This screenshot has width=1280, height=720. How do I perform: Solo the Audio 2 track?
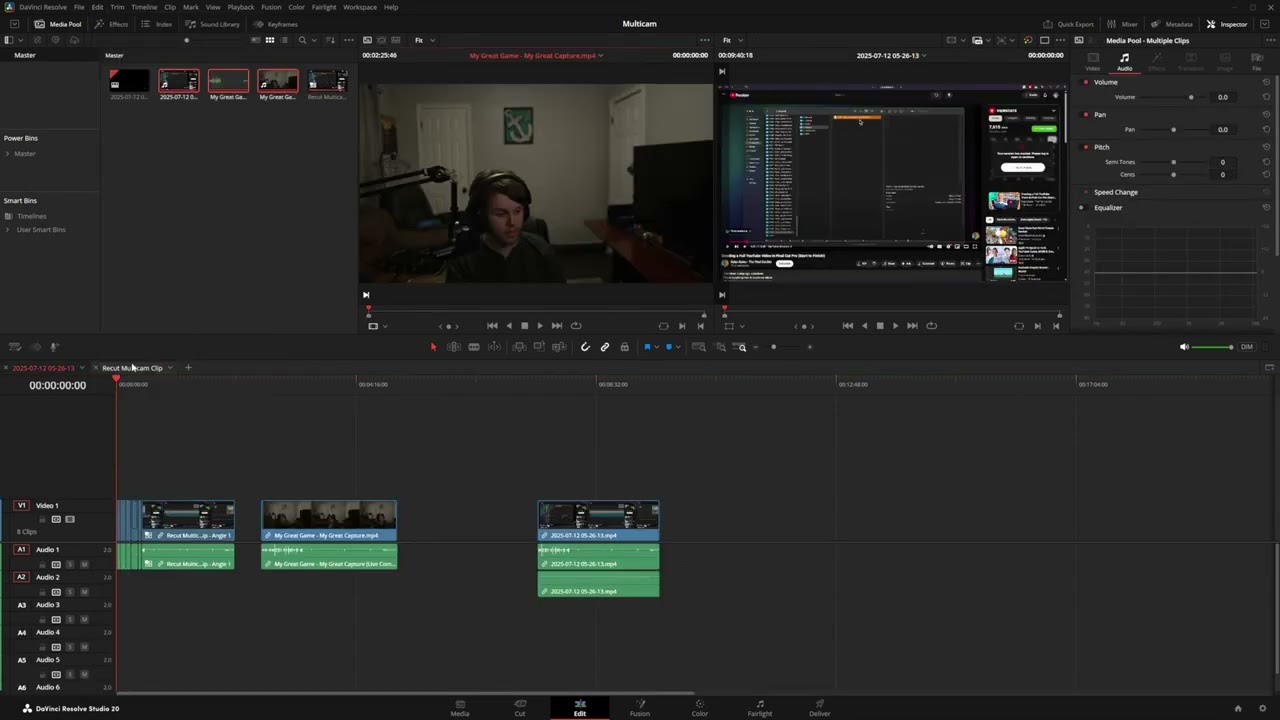[x=70, y=592]
